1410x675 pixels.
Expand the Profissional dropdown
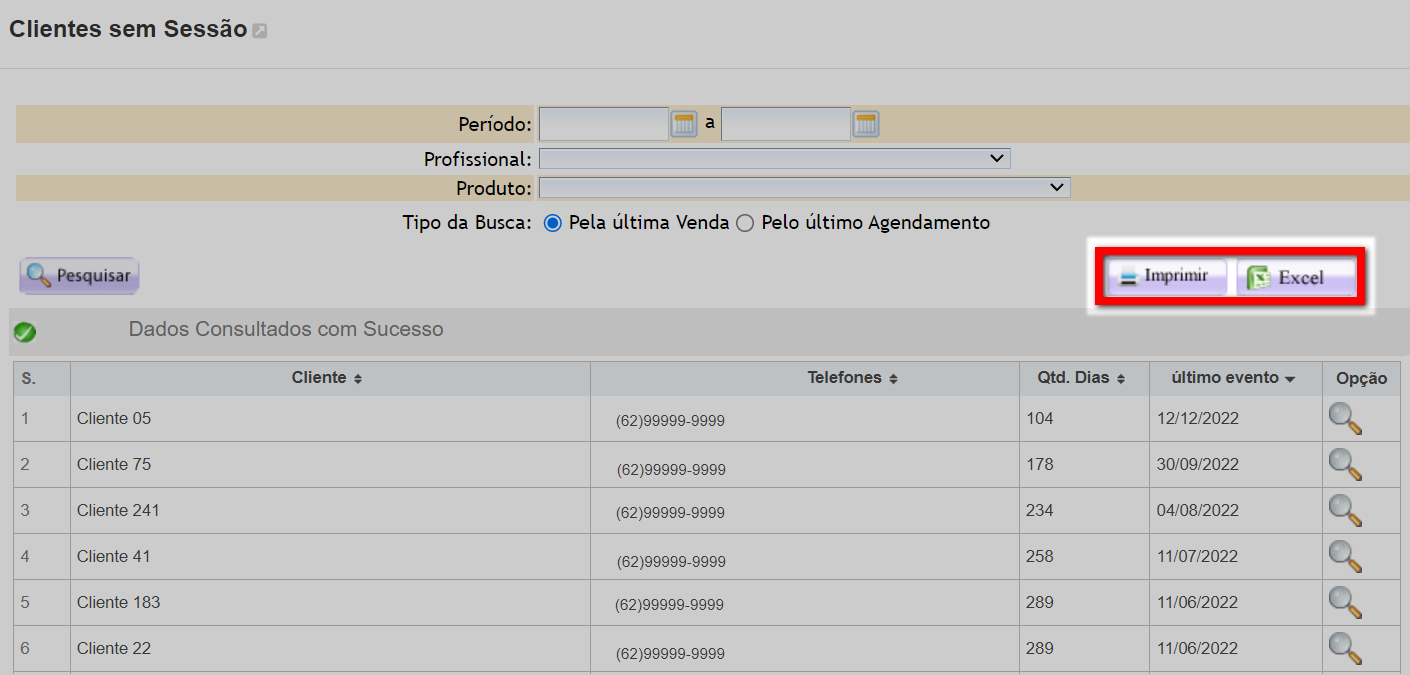click(774, 159)
